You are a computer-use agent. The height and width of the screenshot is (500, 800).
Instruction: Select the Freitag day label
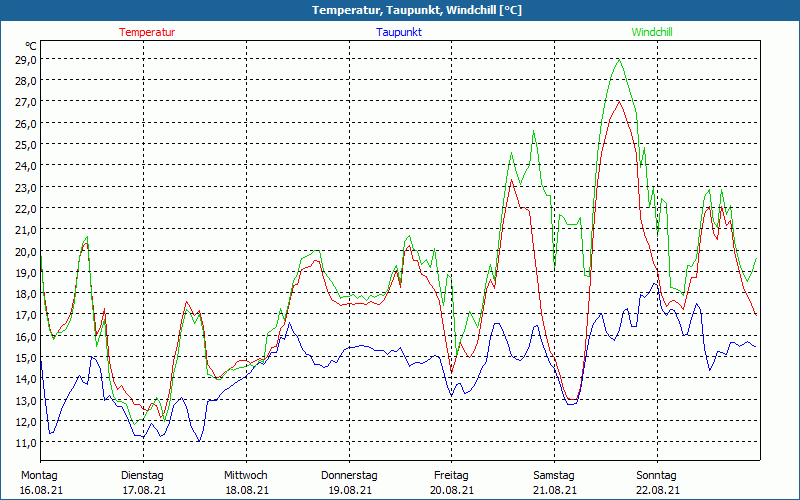(451, 475)
